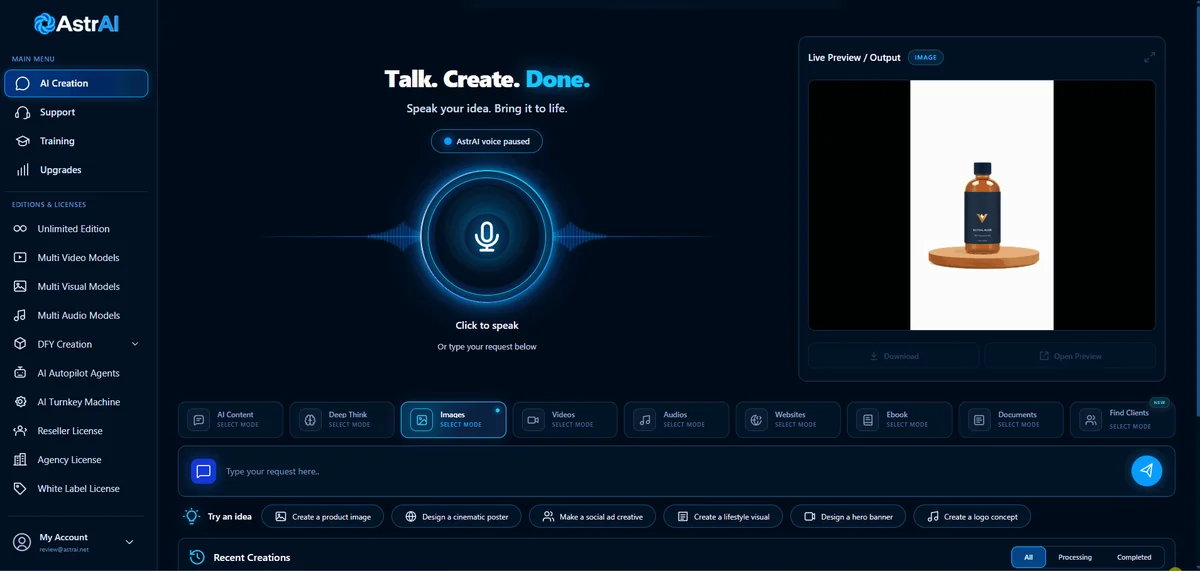Click the review@astrai.net email text
The image size is (1200, 571).
pos(64,549)
